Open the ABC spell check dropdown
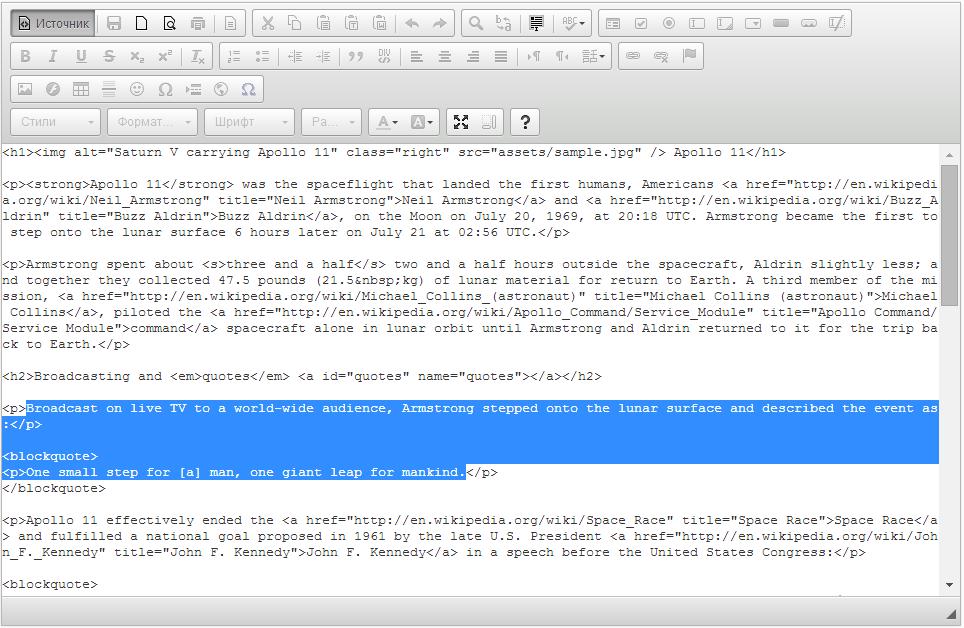The image size is (964, 628). pos(573,23)
